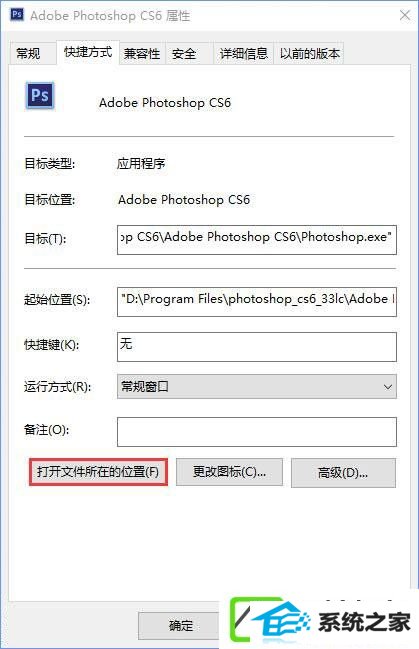Confirm with the 确定 button
Viewport: 419px width, 649px height.
(x=181, y=626)
